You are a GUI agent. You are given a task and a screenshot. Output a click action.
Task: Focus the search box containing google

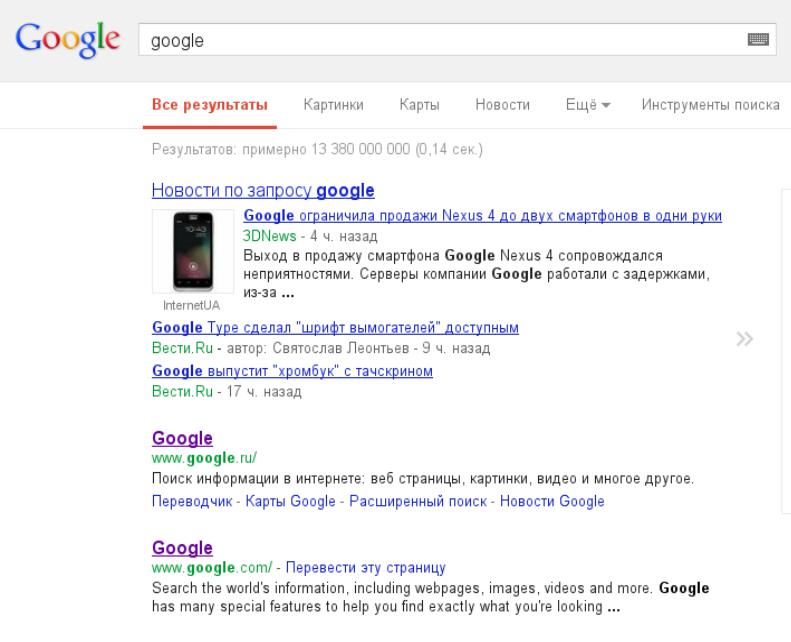click(457, 40)
